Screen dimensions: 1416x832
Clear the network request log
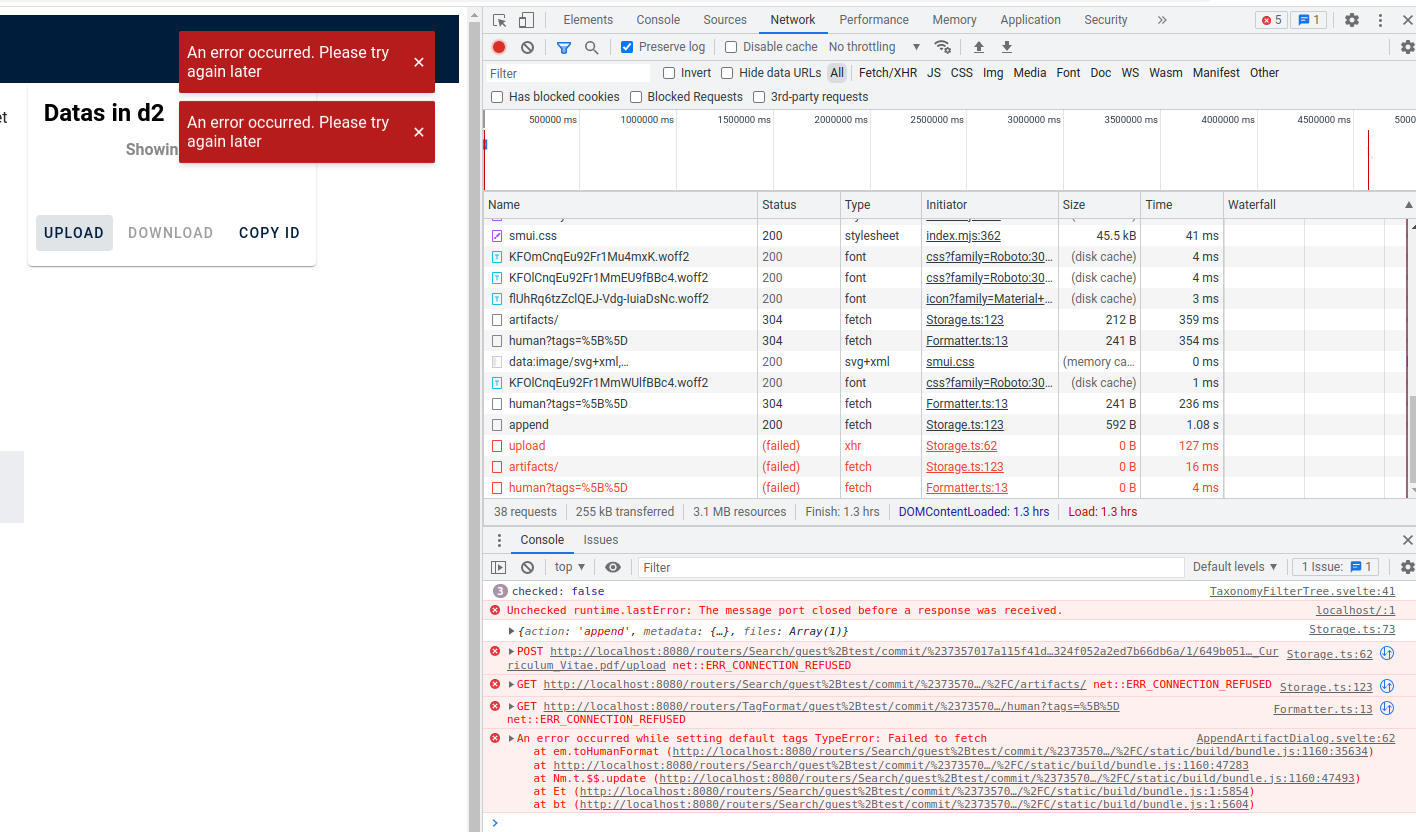point(527,46)
